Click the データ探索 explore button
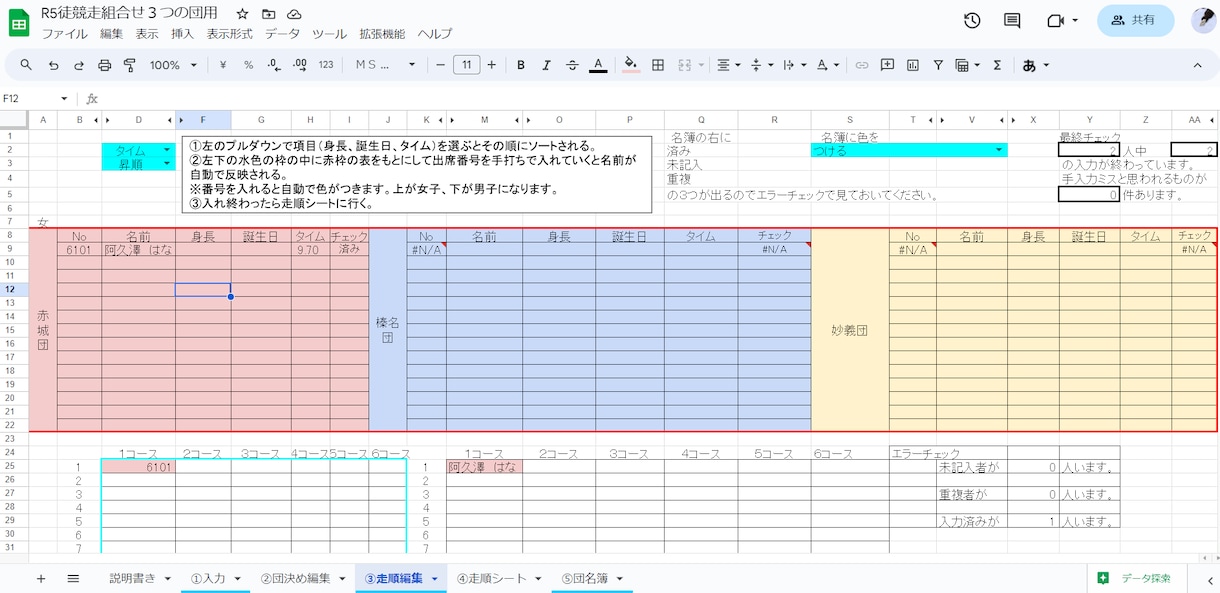 pyautogui.click(x=1139, y=578)
